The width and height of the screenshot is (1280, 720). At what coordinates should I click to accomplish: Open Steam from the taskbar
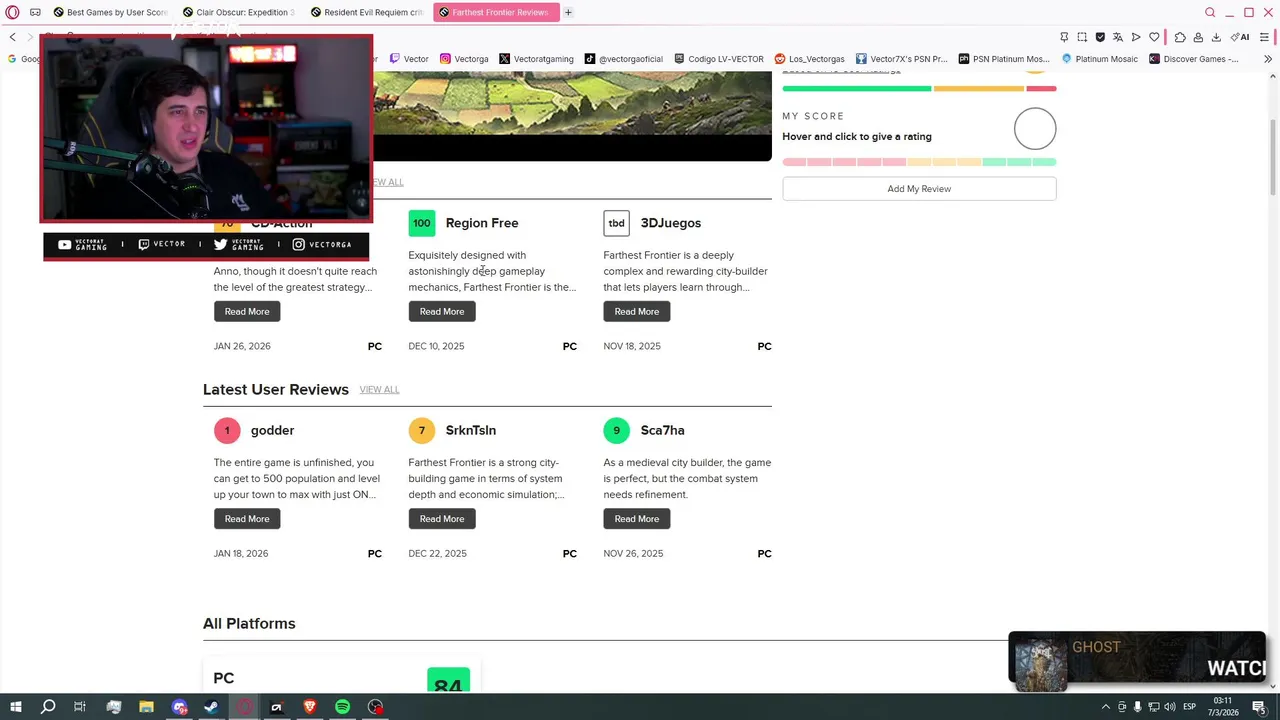click(211, 707)
